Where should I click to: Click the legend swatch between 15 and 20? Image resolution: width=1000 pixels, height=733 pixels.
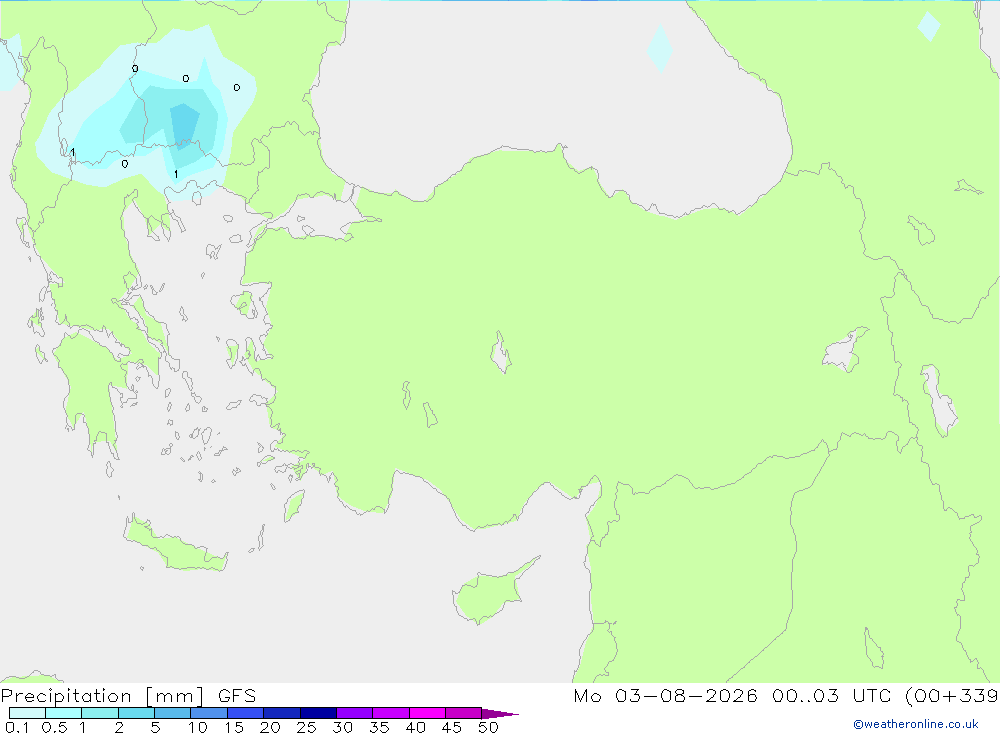coord(245,713)
